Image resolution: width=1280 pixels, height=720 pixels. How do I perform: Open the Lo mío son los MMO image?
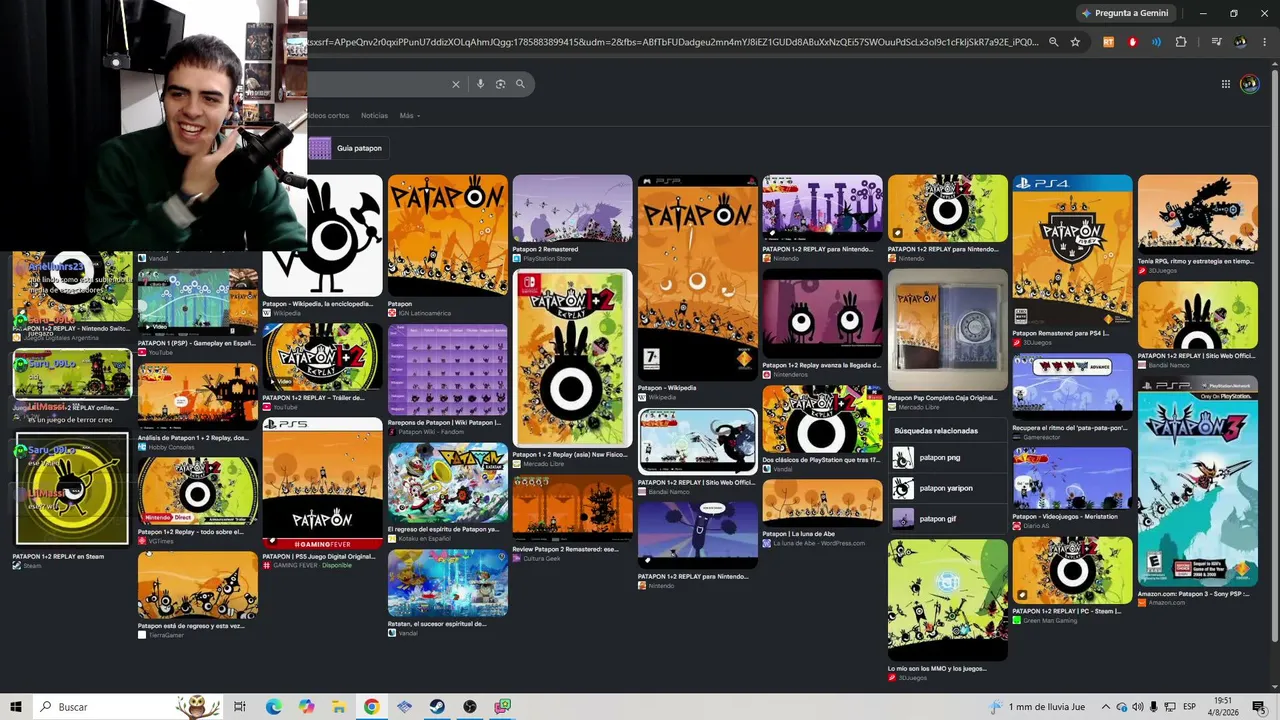point(947,600)
